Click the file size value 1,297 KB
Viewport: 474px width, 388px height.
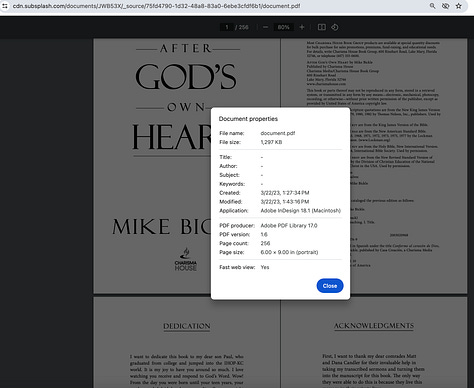pos(271,142)
